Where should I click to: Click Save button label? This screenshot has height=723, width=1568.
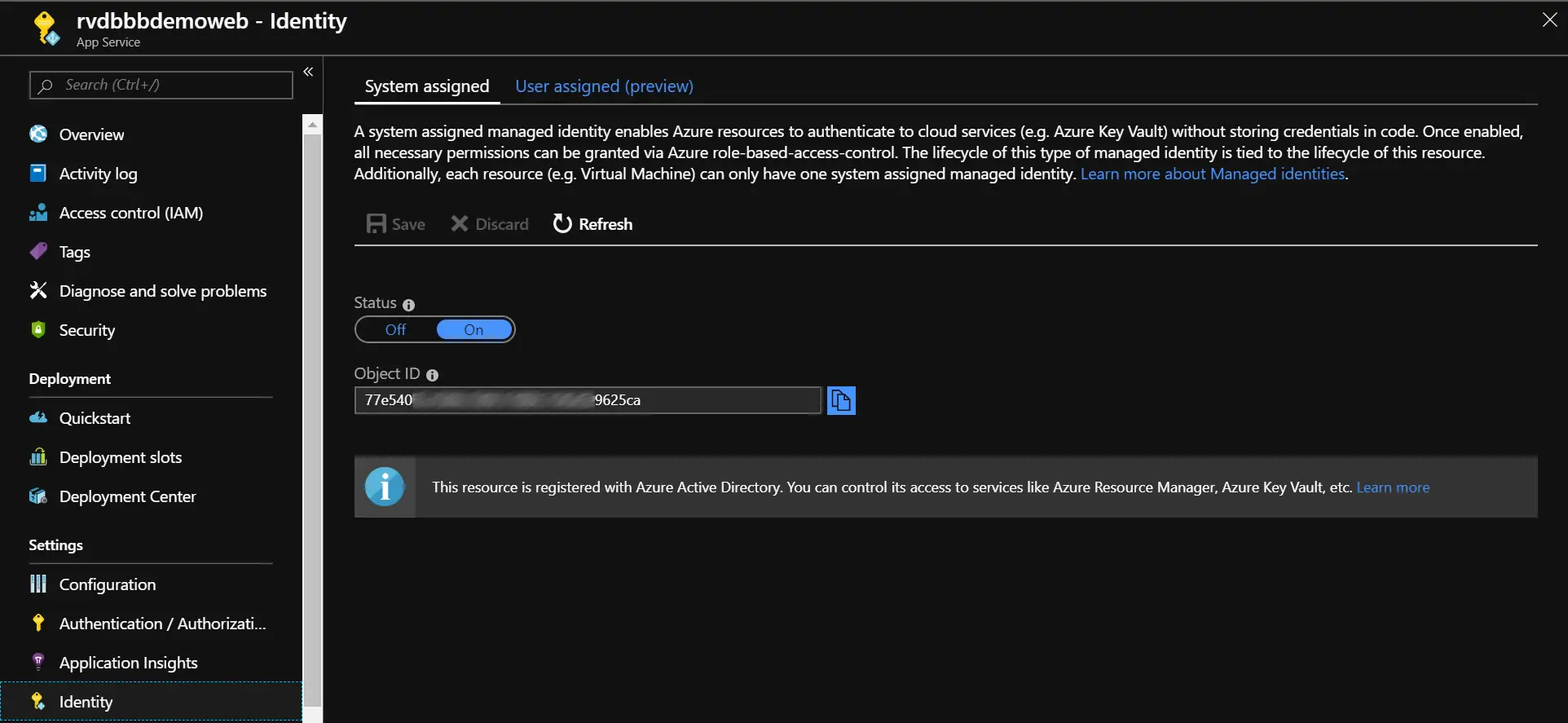click(408, 224)
